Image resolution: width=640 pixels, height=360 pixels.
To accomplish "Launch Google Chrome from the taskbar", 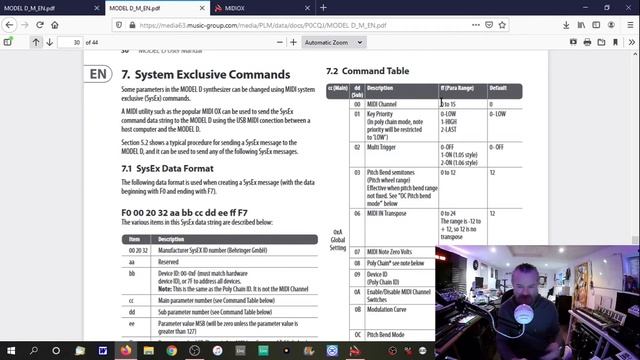I will pos(172,351).
